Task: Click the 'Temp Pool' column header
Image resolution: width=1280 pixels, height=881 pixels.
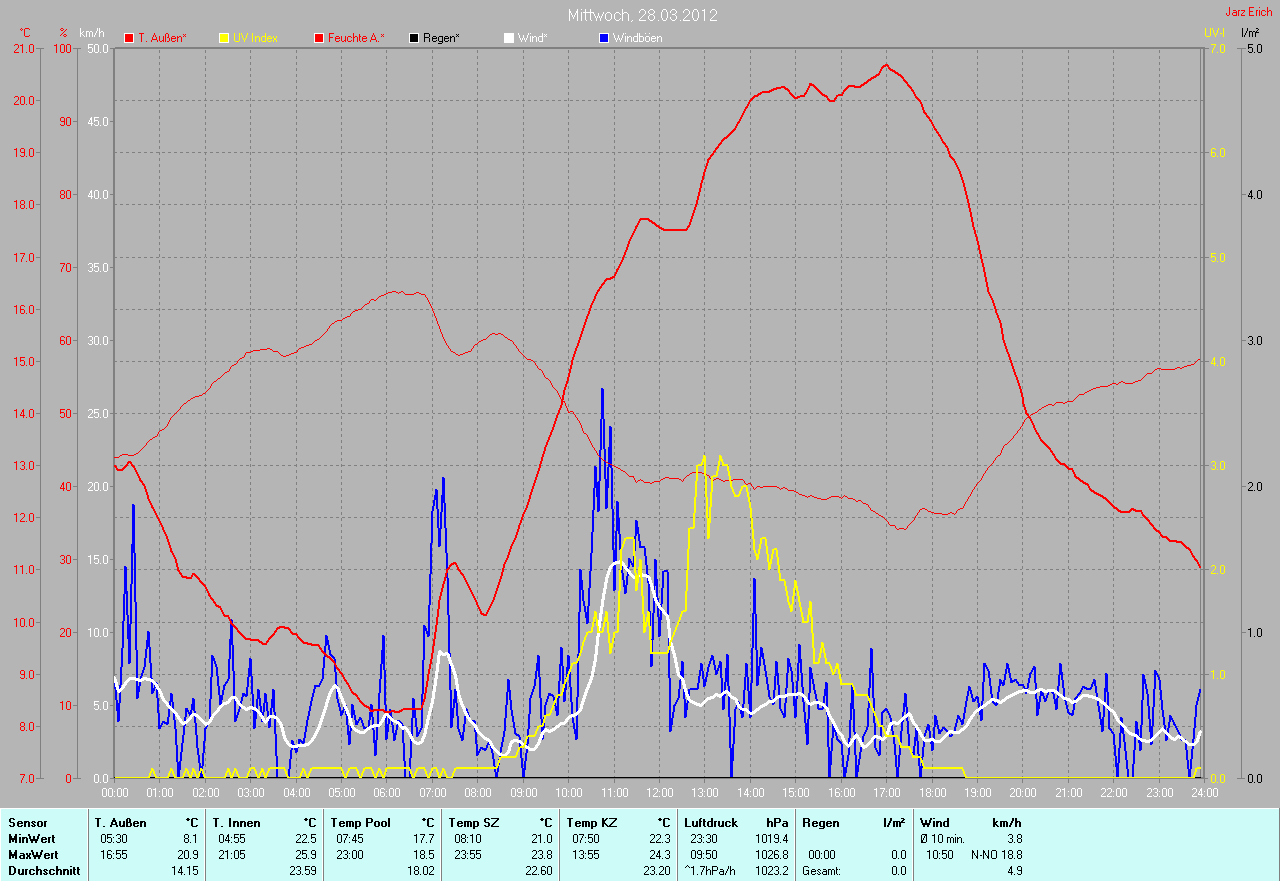Action: click(361, 823)
